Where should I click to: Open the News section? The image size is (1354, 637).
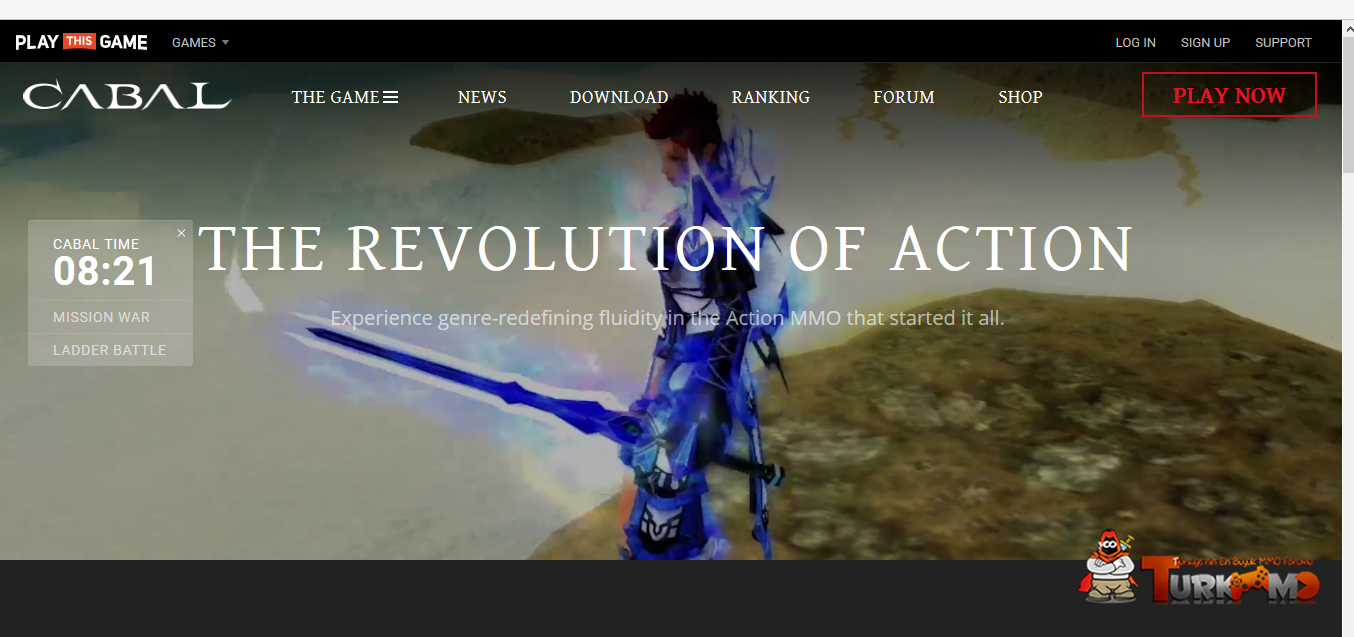point(482,97)
